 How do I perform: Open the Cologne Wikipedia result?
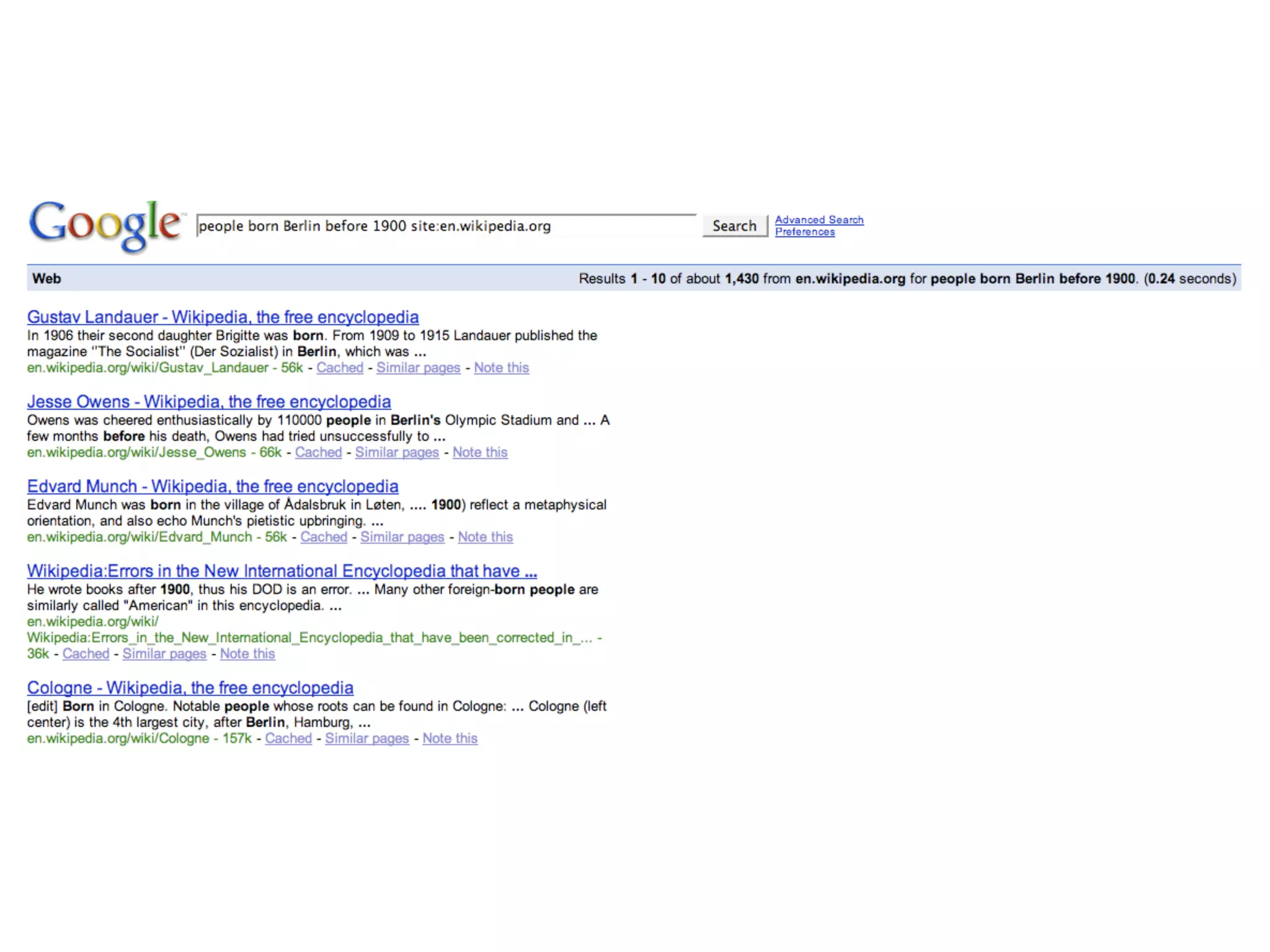[x=190, y=688]
